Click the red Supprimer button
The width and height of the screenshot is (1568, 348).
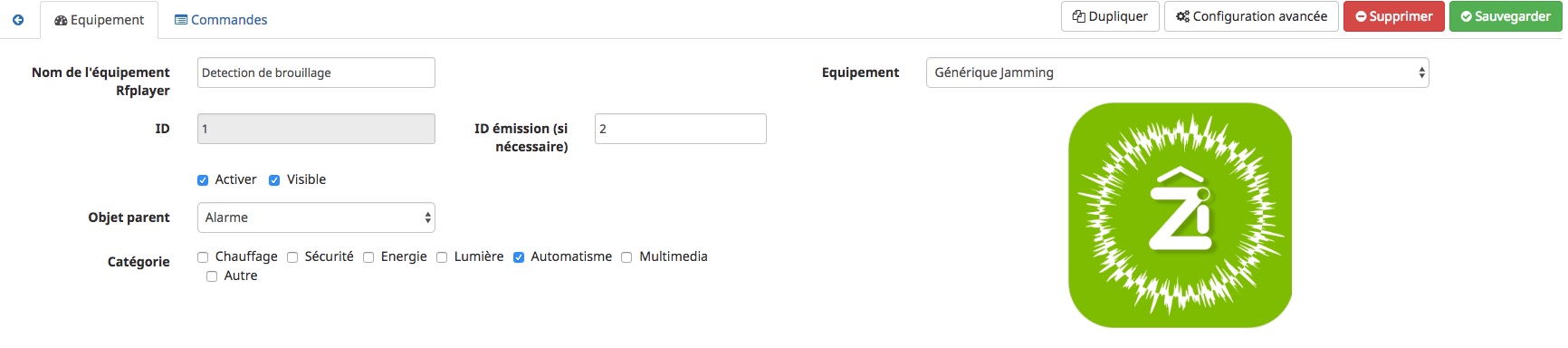1394,16
